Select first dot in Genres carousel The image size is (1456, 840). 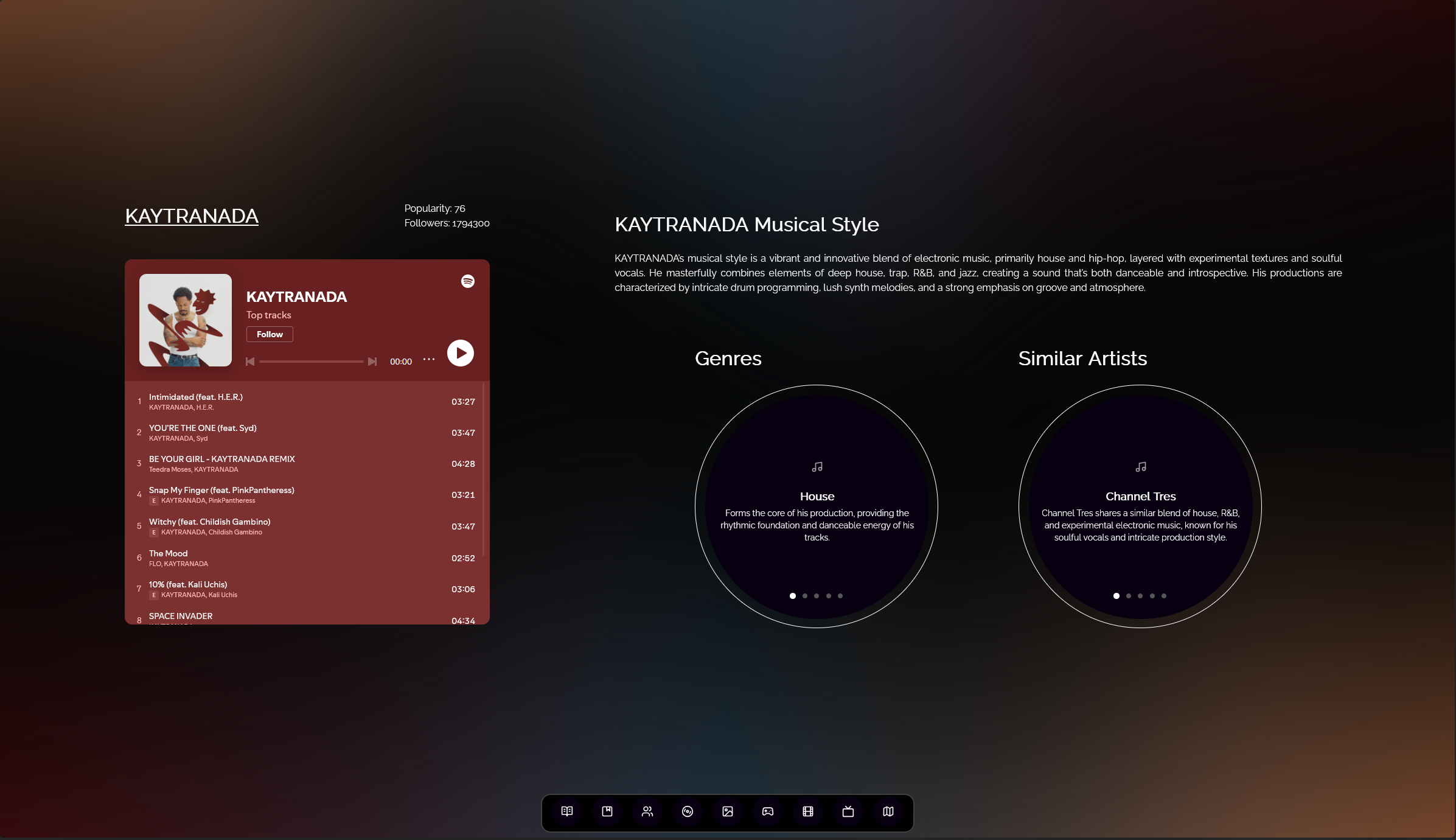(x=793, y=596)
